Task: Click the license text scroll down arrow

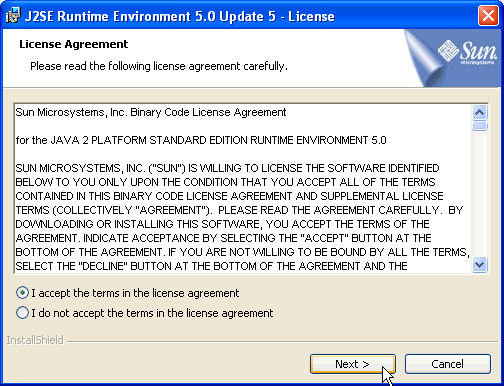Action: [480, 265]
